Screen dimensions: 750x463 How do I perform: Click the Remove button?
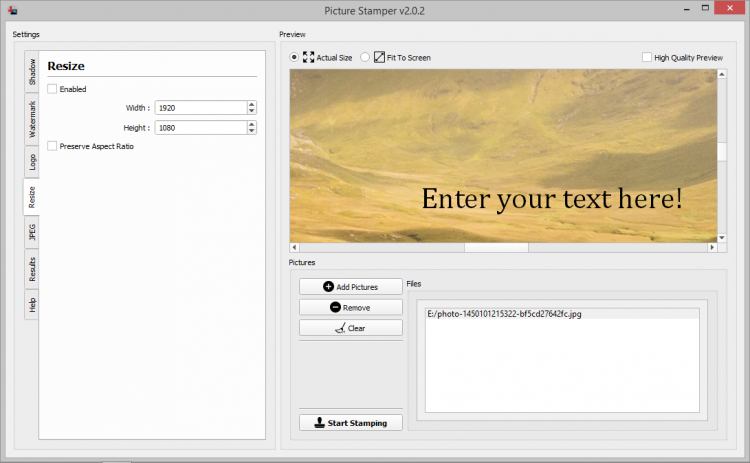351,307
